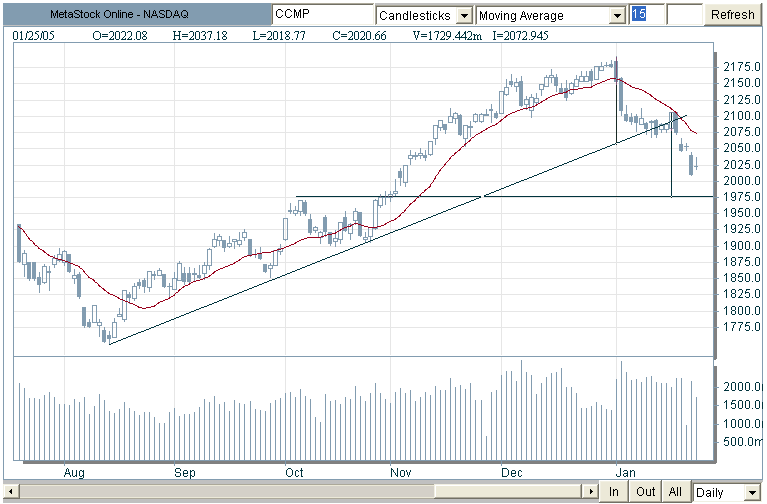Click the CCMP symbol input field
This screenshot has width=767, height=504.
[320, 15]
